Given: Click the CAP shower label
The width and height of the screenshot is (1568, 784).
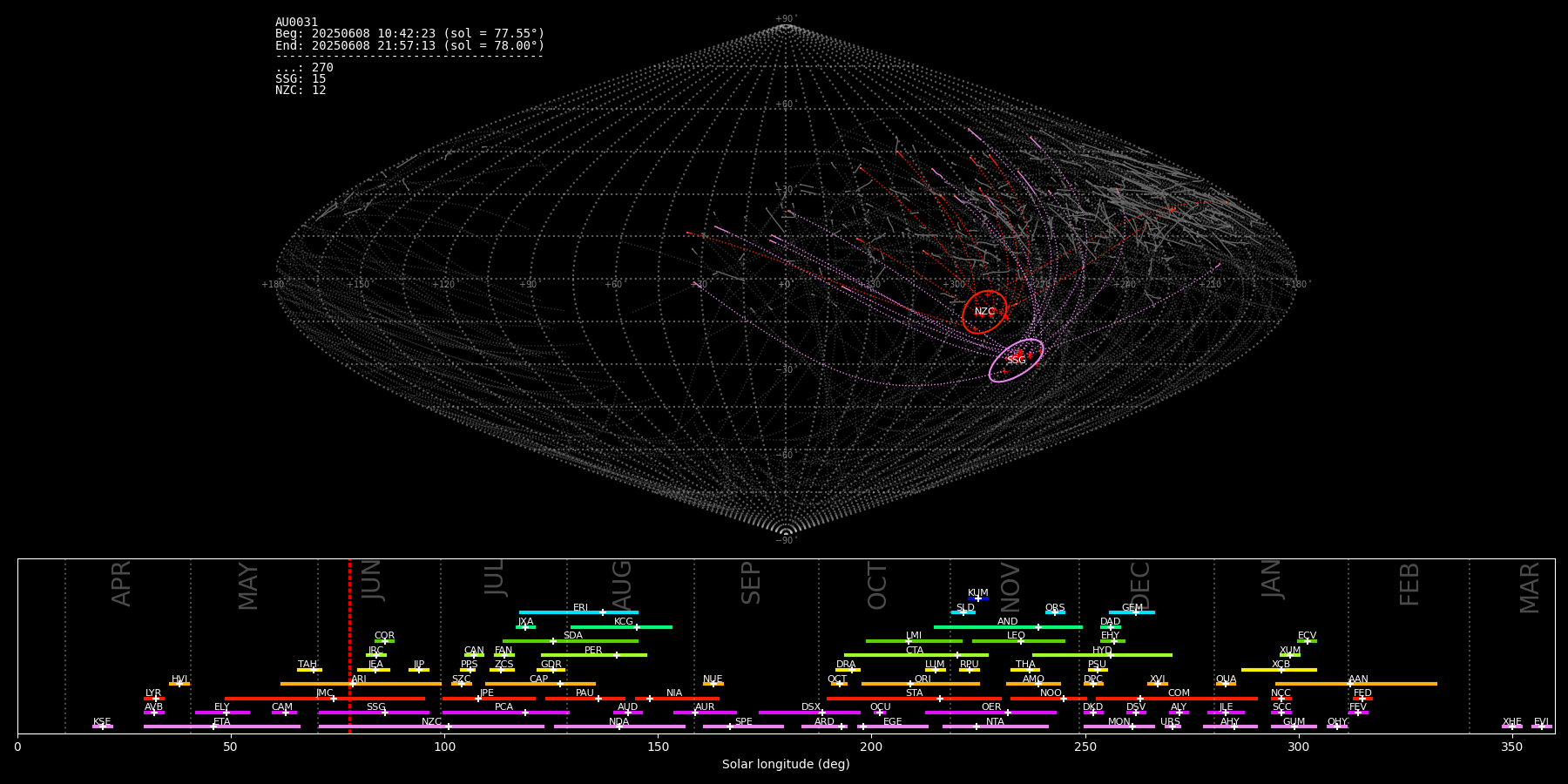Looking at the screenshot, I should point(539,679).
